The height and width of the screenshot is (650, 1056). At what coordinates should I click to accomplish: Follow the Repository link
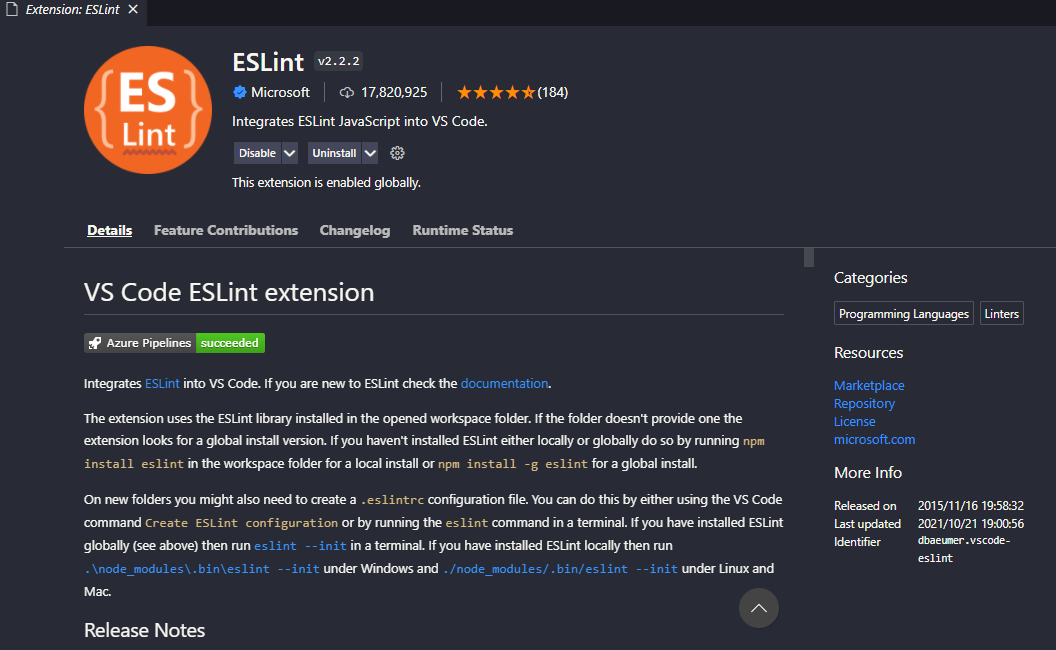tap(864, 403)
